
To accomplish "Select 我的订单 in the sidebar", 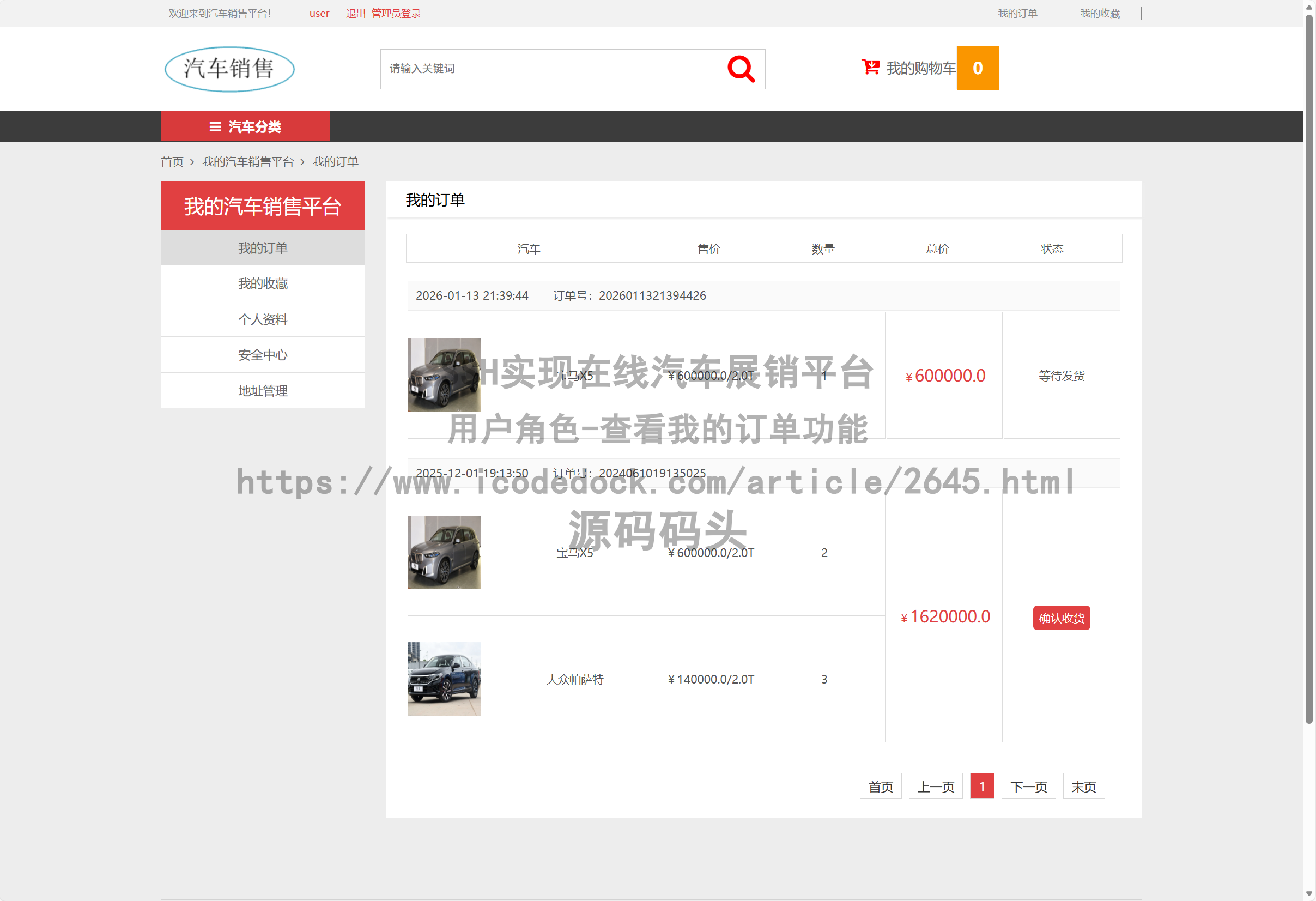I will coord(263,247).
